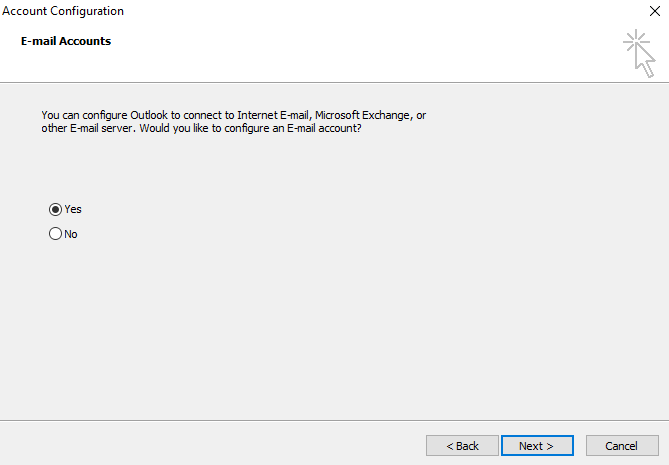Image resolution: width=669 pixels, height=465 pixels.
Task: Click the divider under the header banner
Action: click(330, 82)
